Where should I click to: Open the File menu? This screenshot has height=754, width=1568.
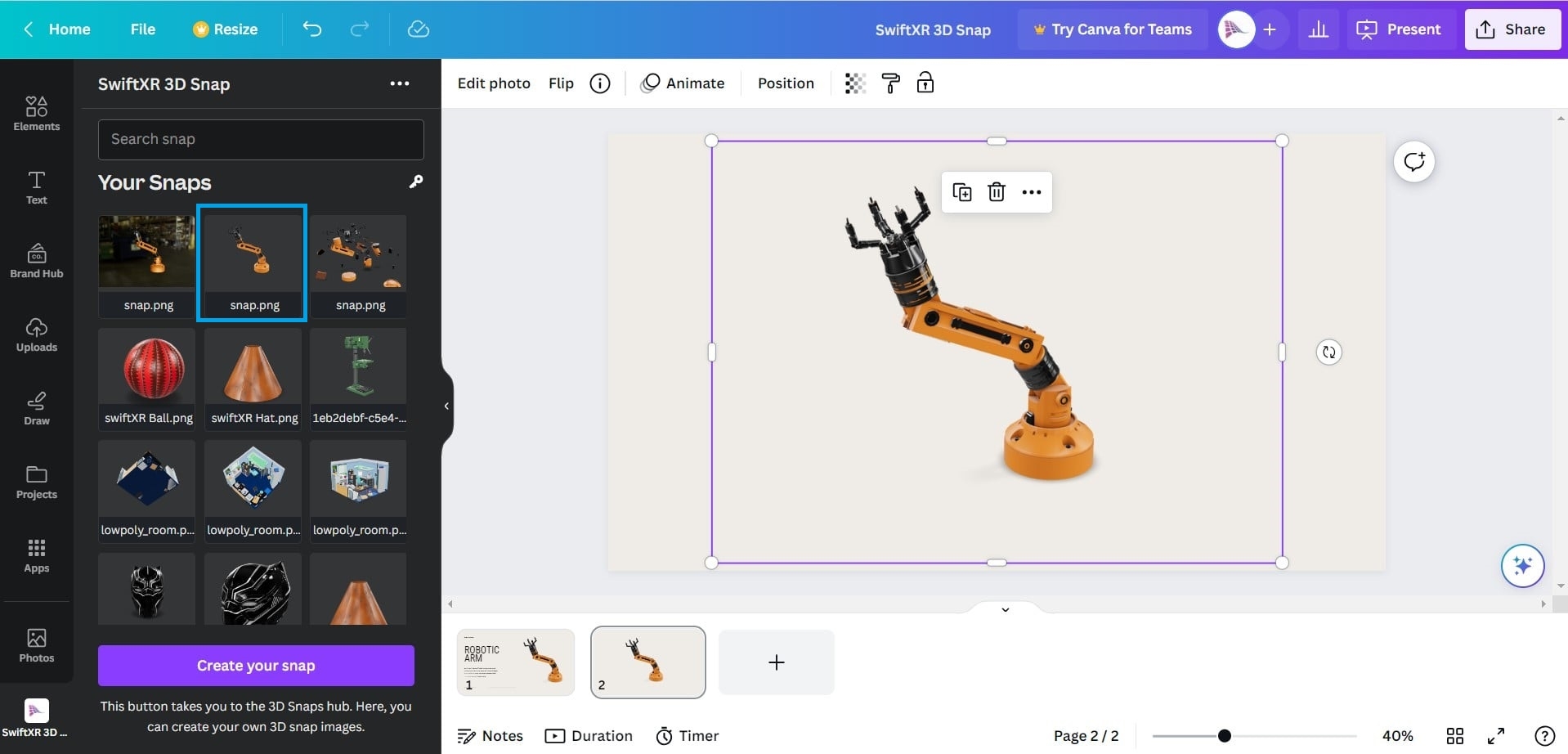pos(142,29)
